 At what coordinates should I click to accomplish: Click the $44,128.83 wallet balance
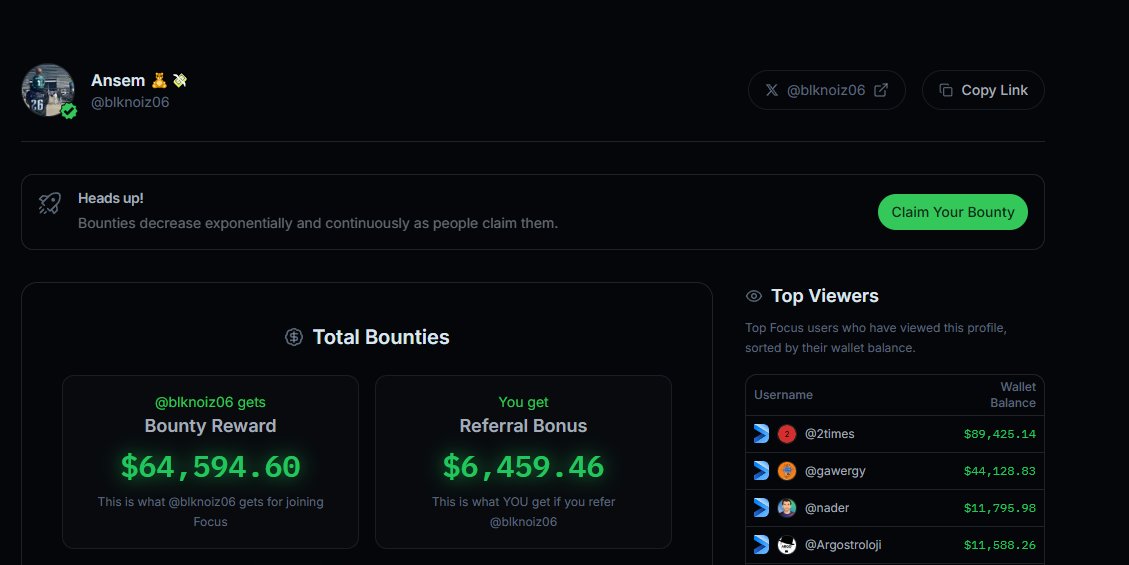[999, 471]
